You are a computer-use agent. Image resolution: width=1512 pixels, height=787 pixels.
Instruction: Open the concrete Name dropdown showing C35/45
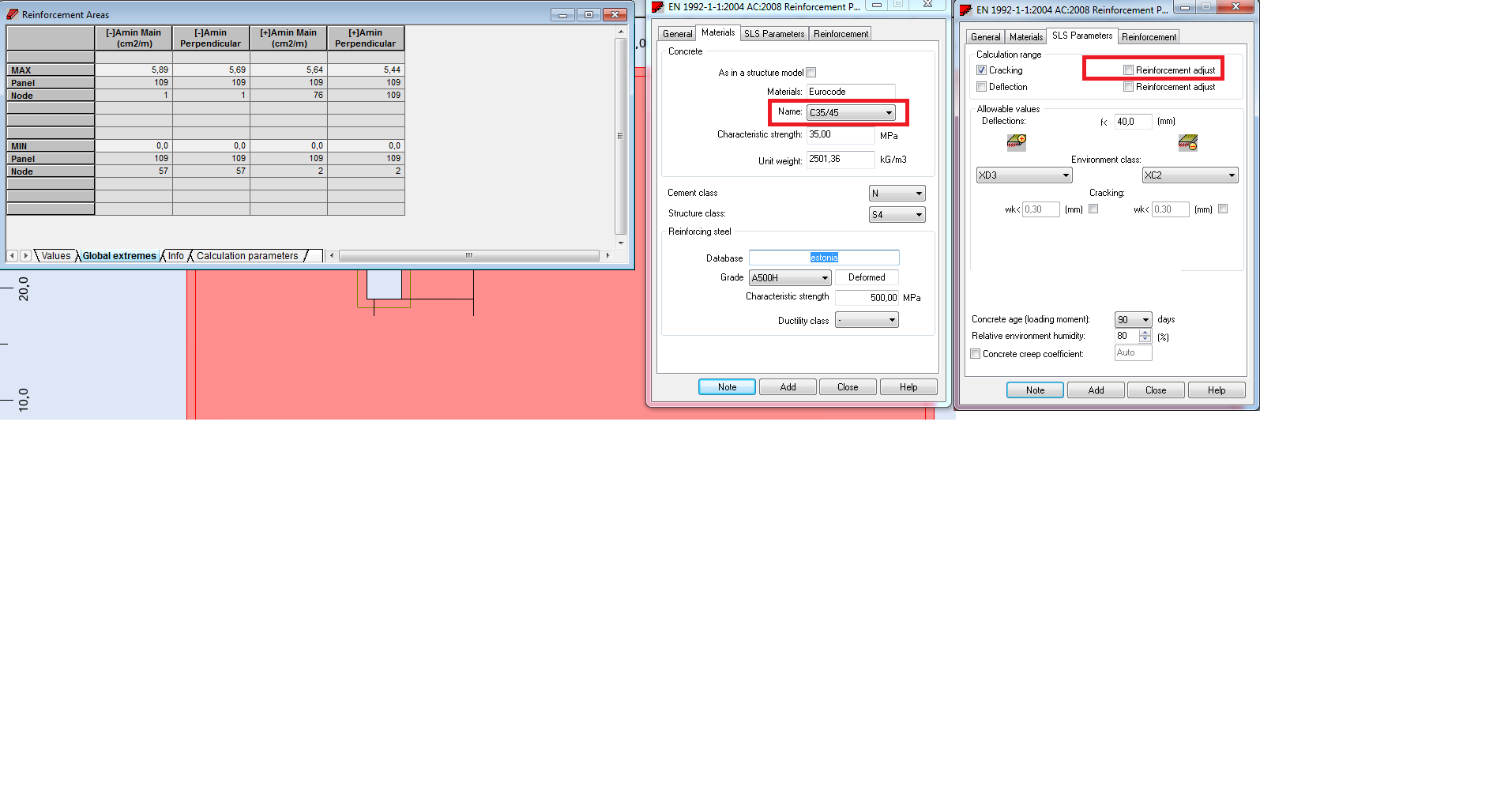pos(851,113)
